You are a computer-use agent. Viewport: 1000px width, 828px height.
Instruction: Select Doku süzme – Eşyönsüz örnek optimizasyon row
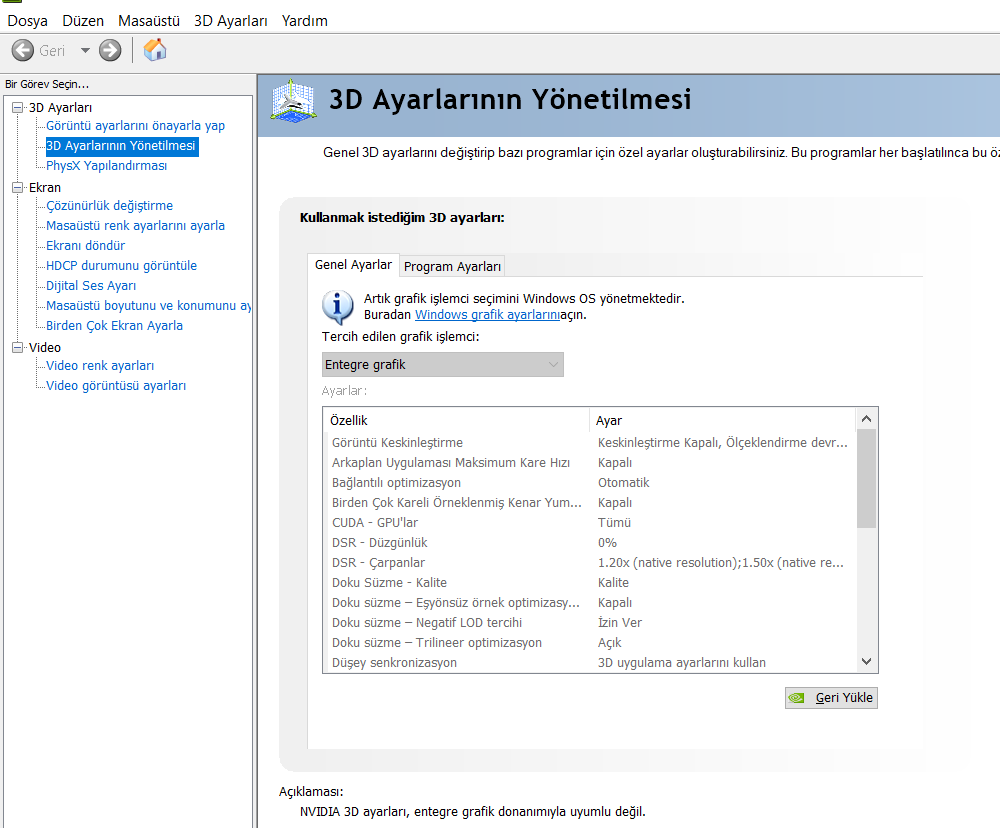(x=590, y=603)
